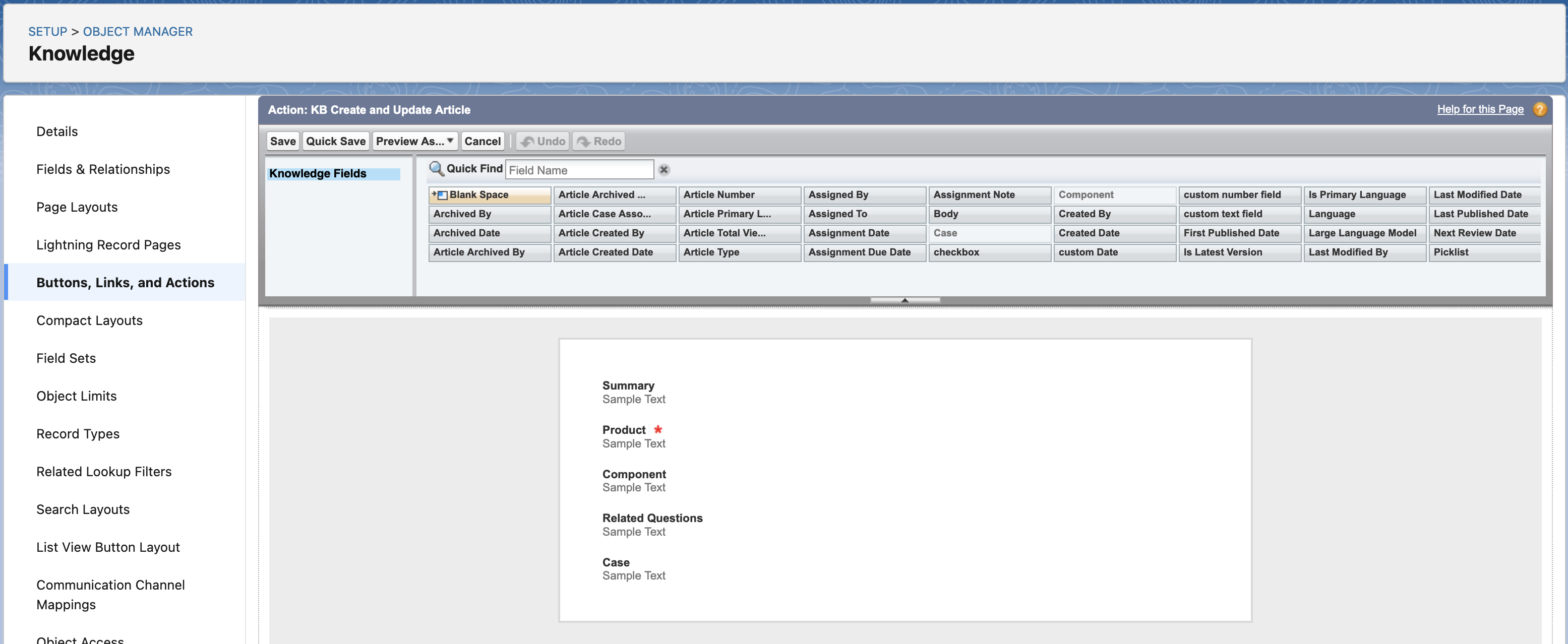Select the Article Number field tile
Screen dimensions: 1568x644
(x=738, y=195)
